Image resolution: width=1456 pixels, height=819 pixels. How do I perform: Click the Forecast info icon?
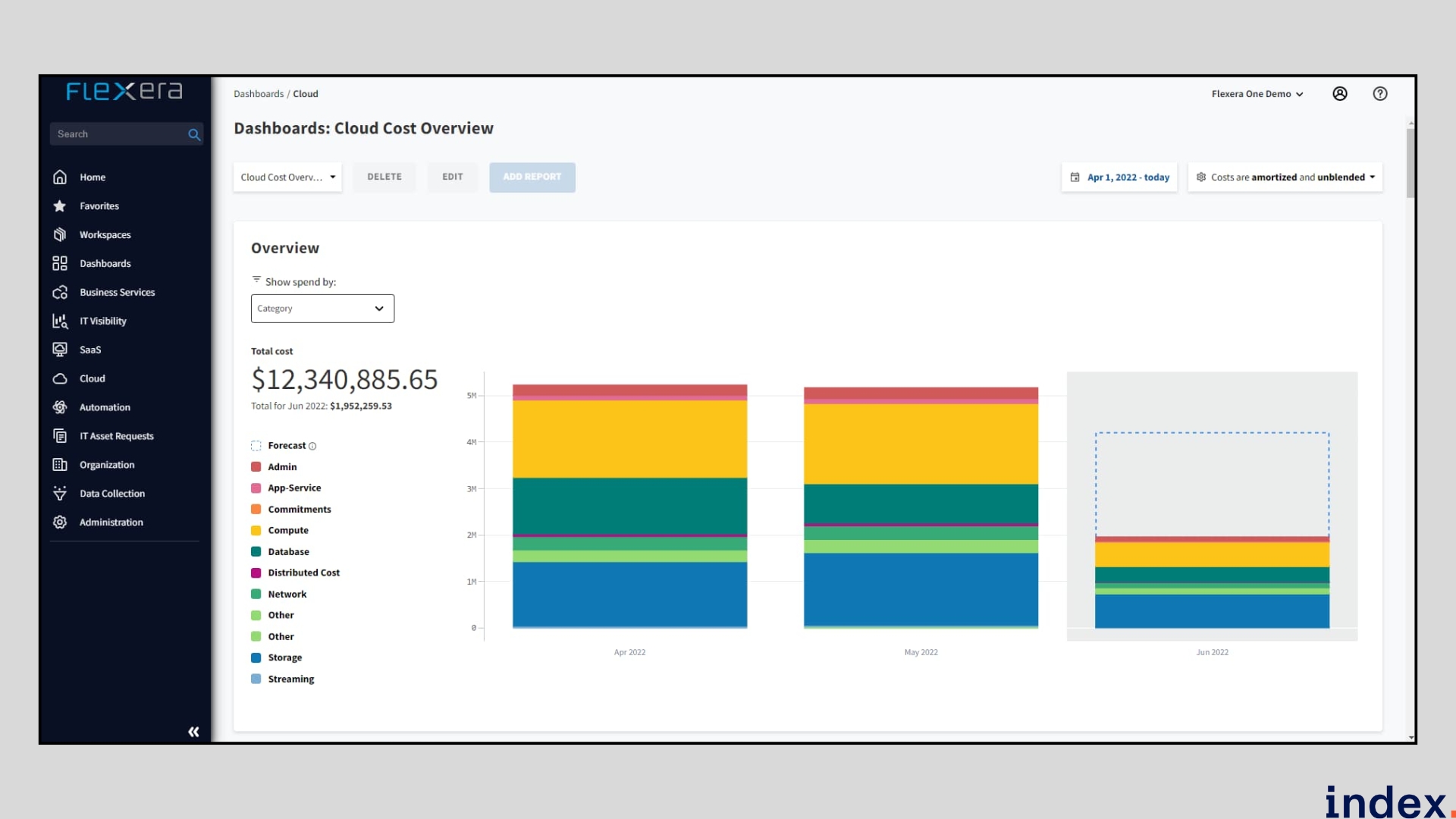(x=312, y=446)
